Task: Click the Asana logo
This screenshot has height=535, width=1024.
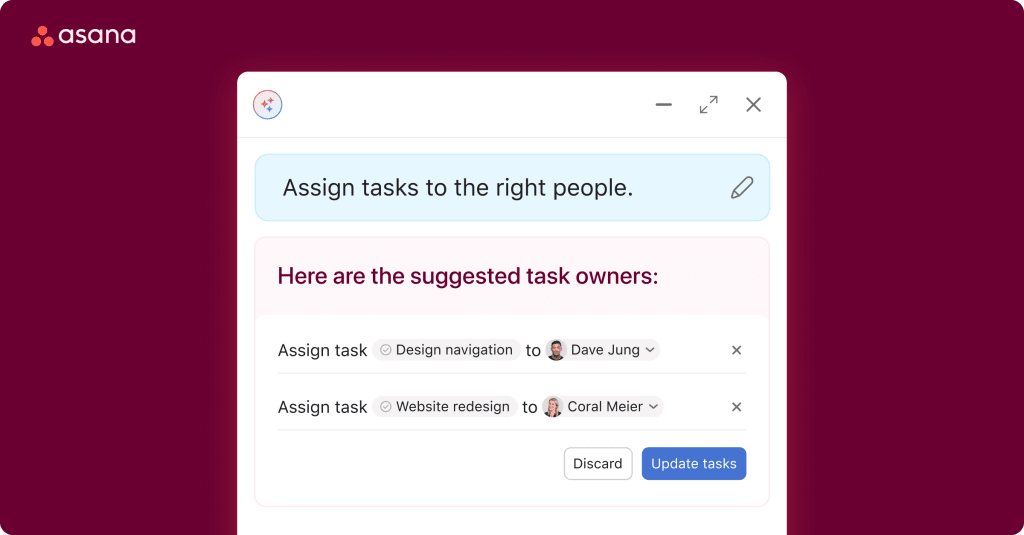Action: (83, 36)
